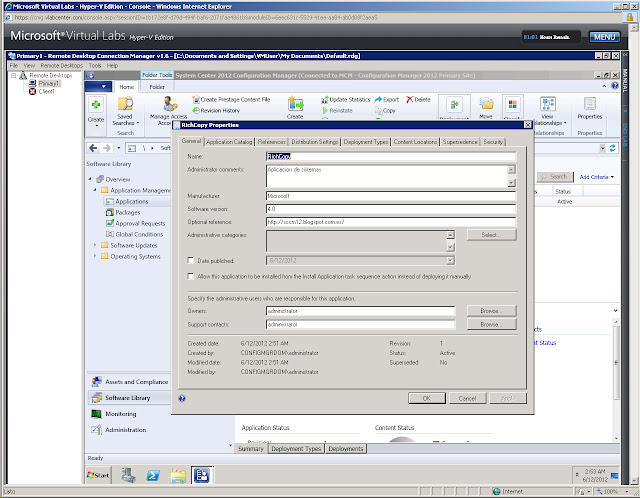This screenshot has width=640, height=498.
Task: Open Distribution Settings tab
Action: tap(314, 142)
